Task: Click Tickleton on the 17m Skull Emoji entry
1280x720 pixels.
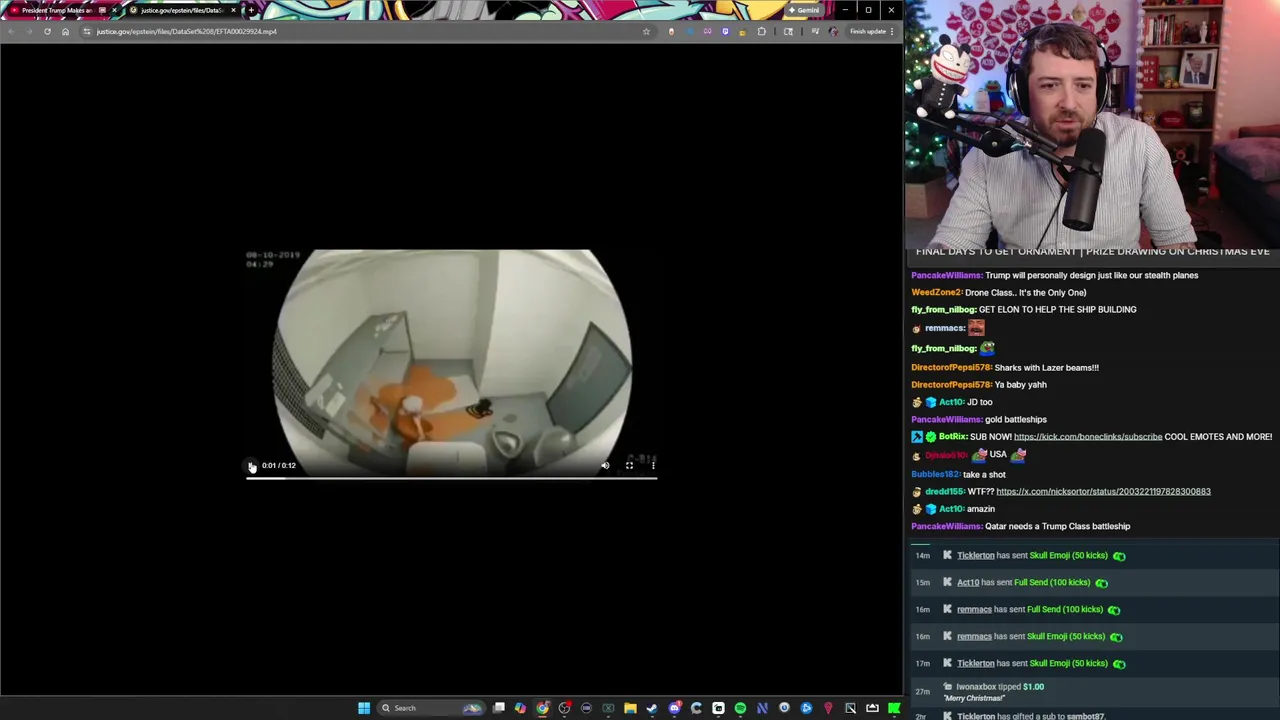Action: click(x=975, y=663)
